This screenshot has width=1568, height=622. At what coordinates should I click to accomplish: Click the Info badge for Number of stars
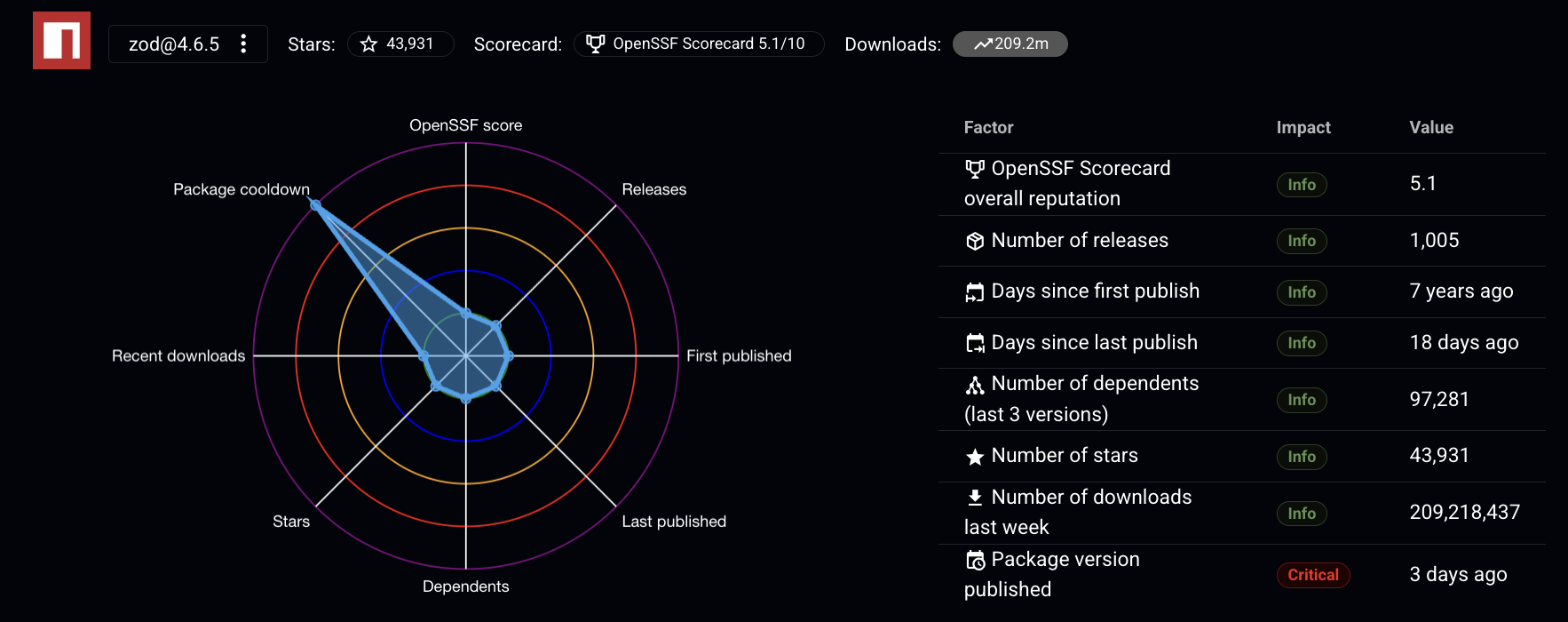[x=1302, y=457]
